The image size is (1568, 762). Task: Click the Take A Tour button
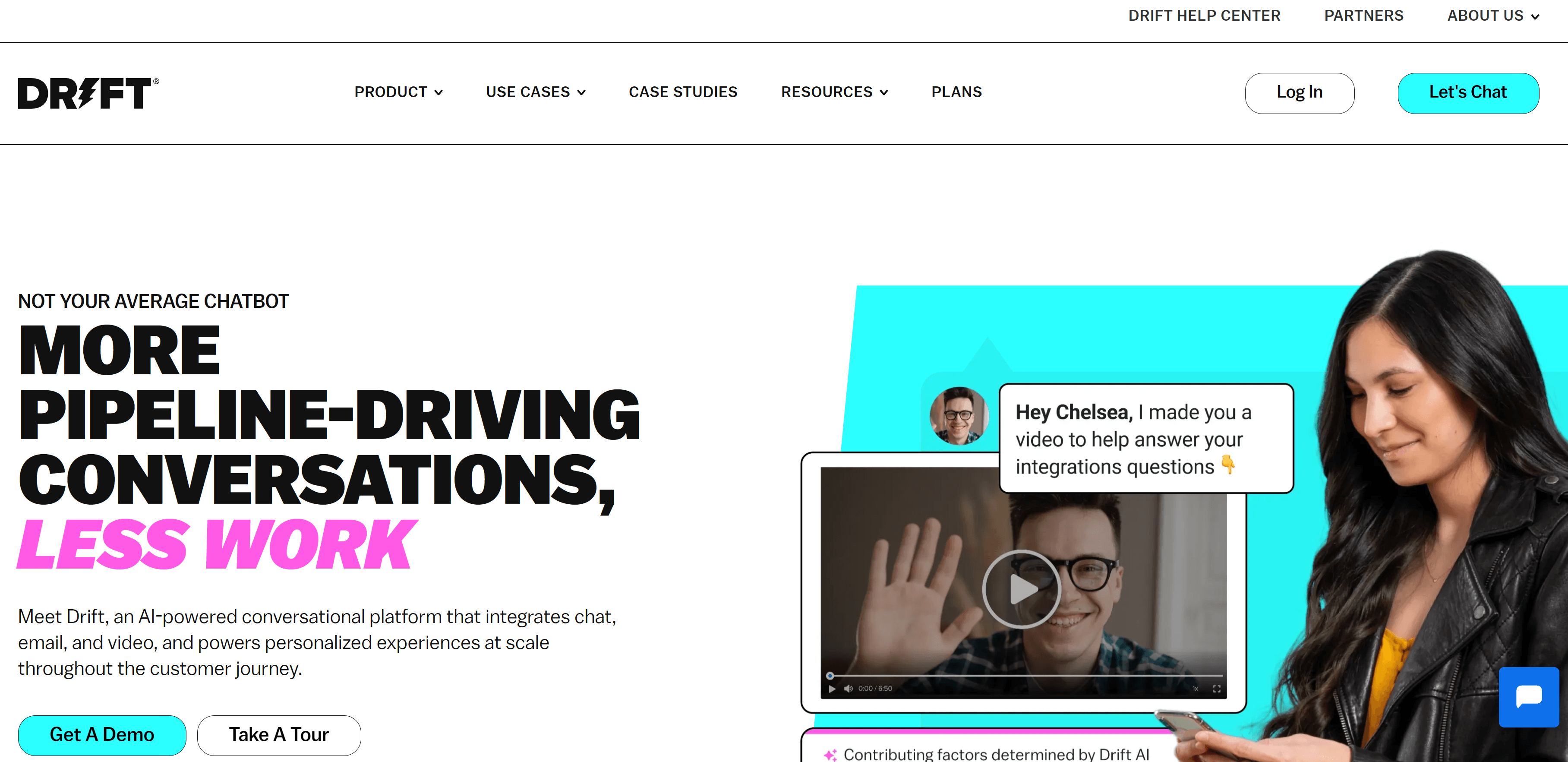[279, 735]
